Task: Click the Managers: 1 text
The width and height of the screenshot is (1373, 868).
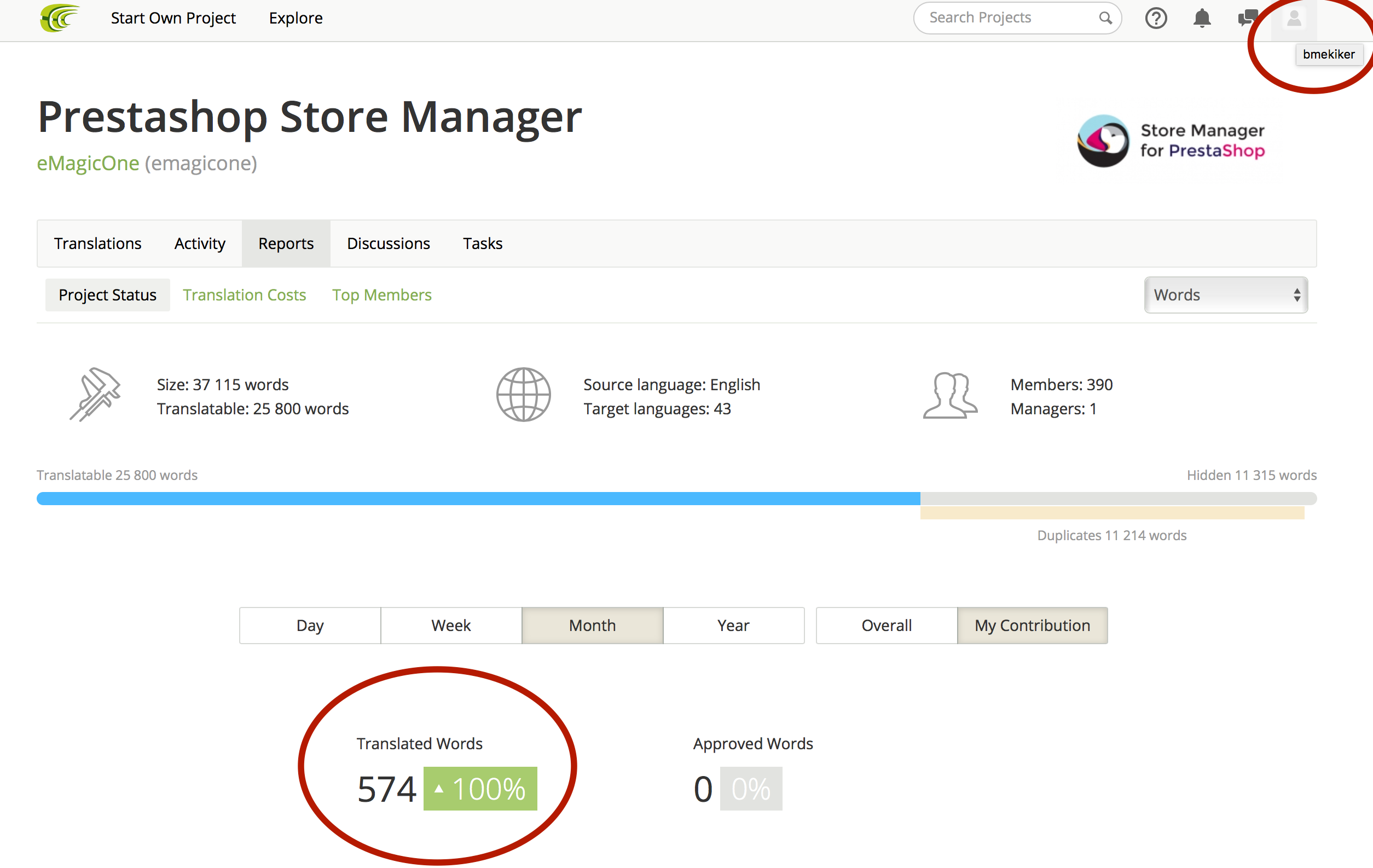Action: point(1053,409)
